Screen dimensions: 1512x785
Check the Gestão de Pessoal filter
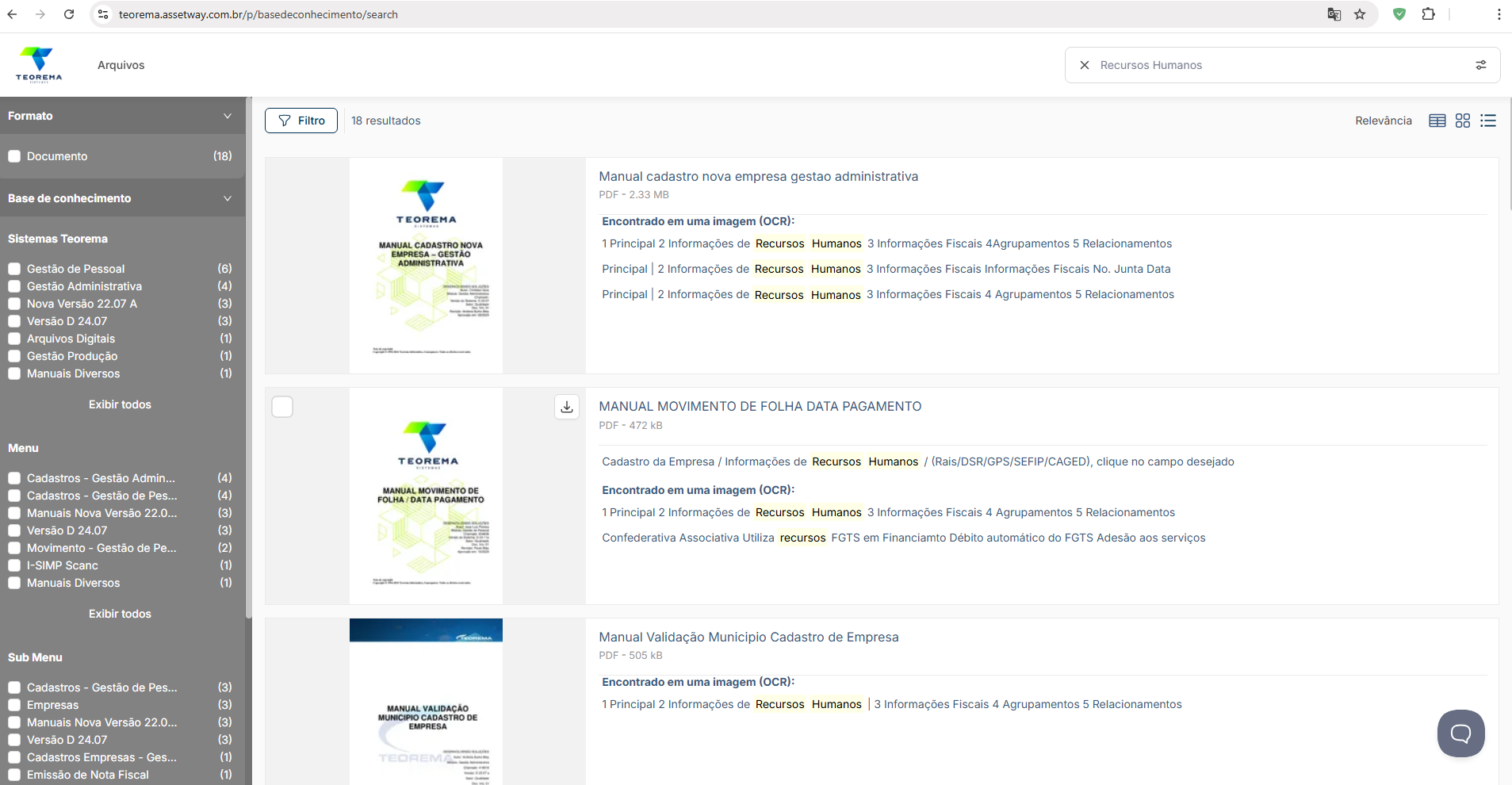14,269
